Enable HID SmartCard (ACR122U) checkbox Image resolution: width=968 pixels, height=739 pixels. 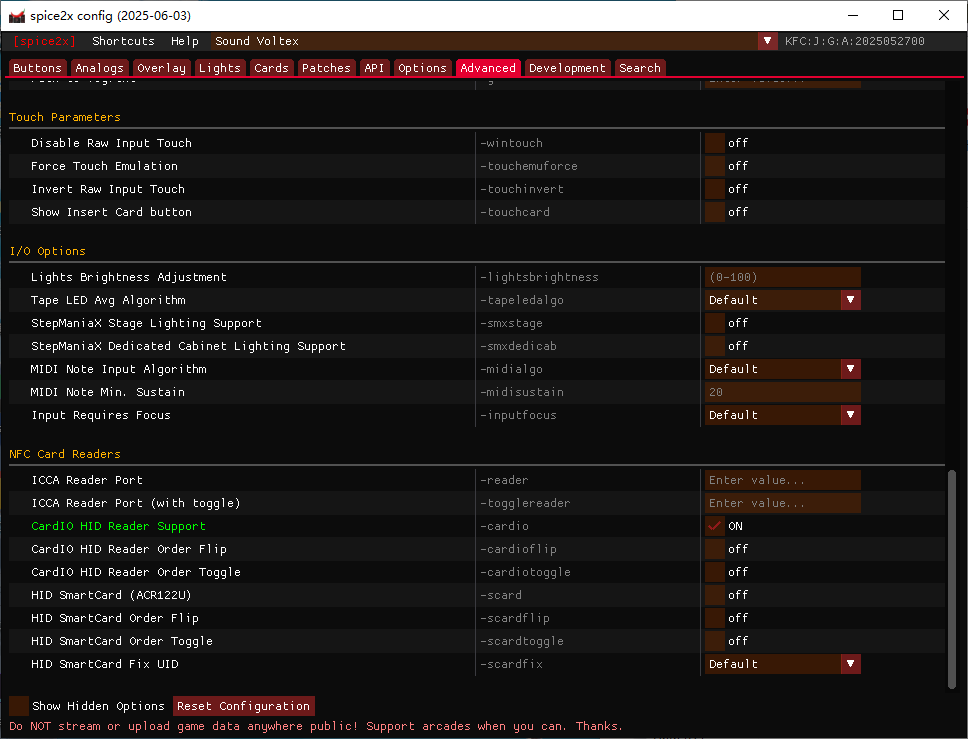715,595
